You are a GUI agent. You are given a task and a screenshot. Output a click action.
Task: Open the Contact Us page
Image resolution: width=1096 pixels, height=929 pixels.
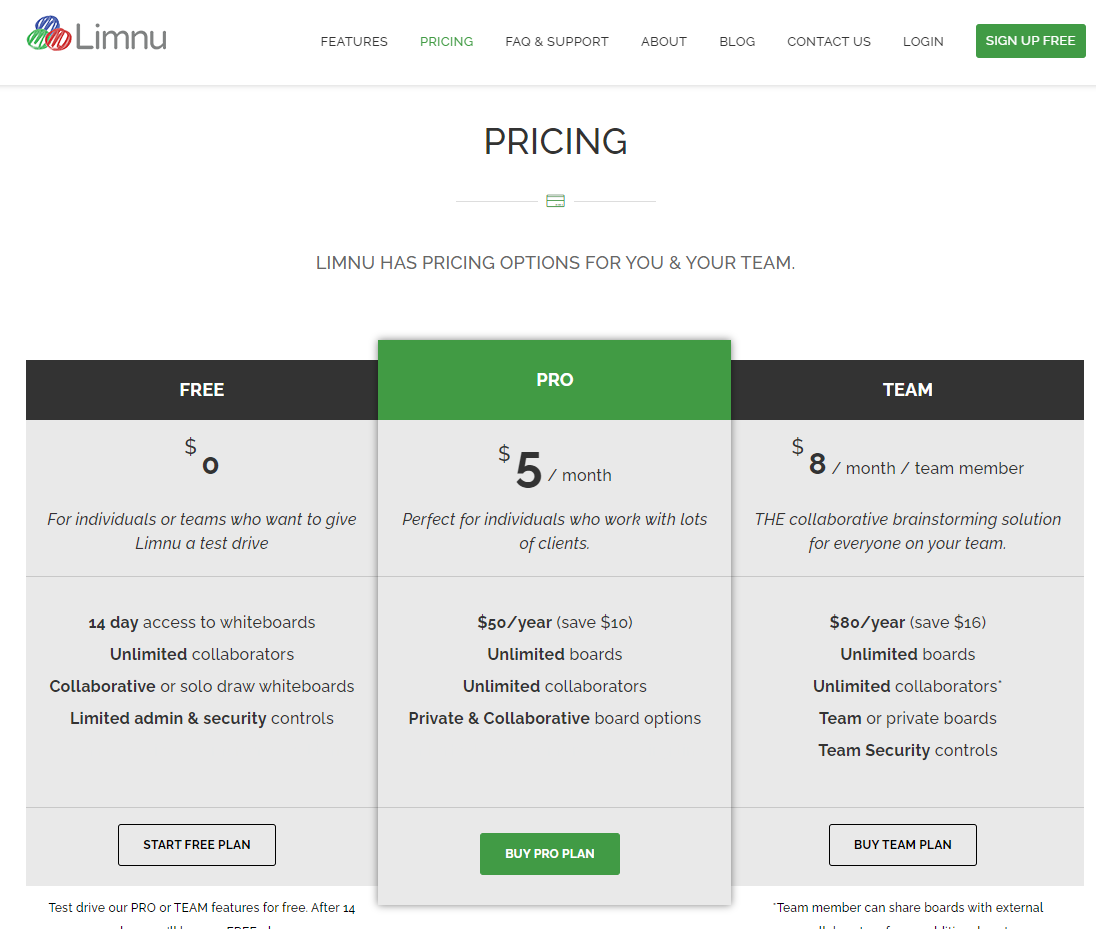pyautogui.click(x=829, y=42)
